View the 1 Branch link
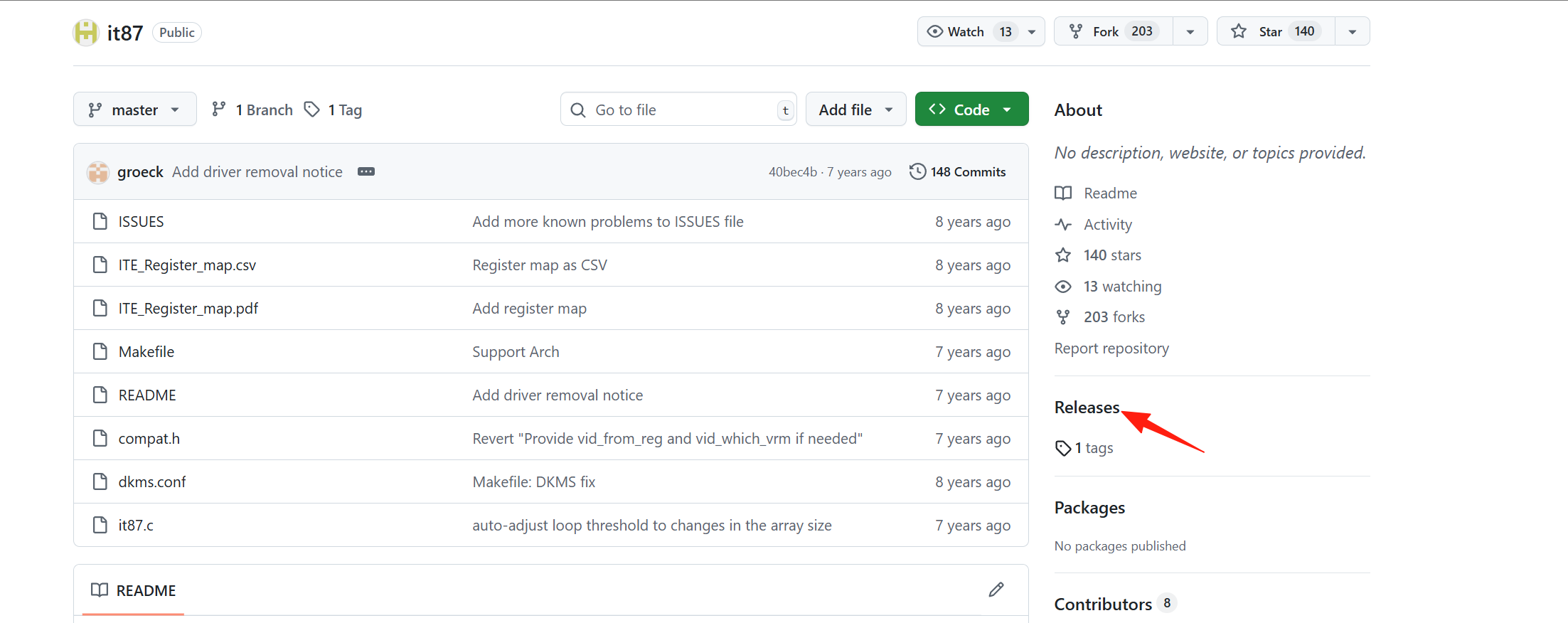The height and width of the screenshot is (623, 1568). pos(252,110)
